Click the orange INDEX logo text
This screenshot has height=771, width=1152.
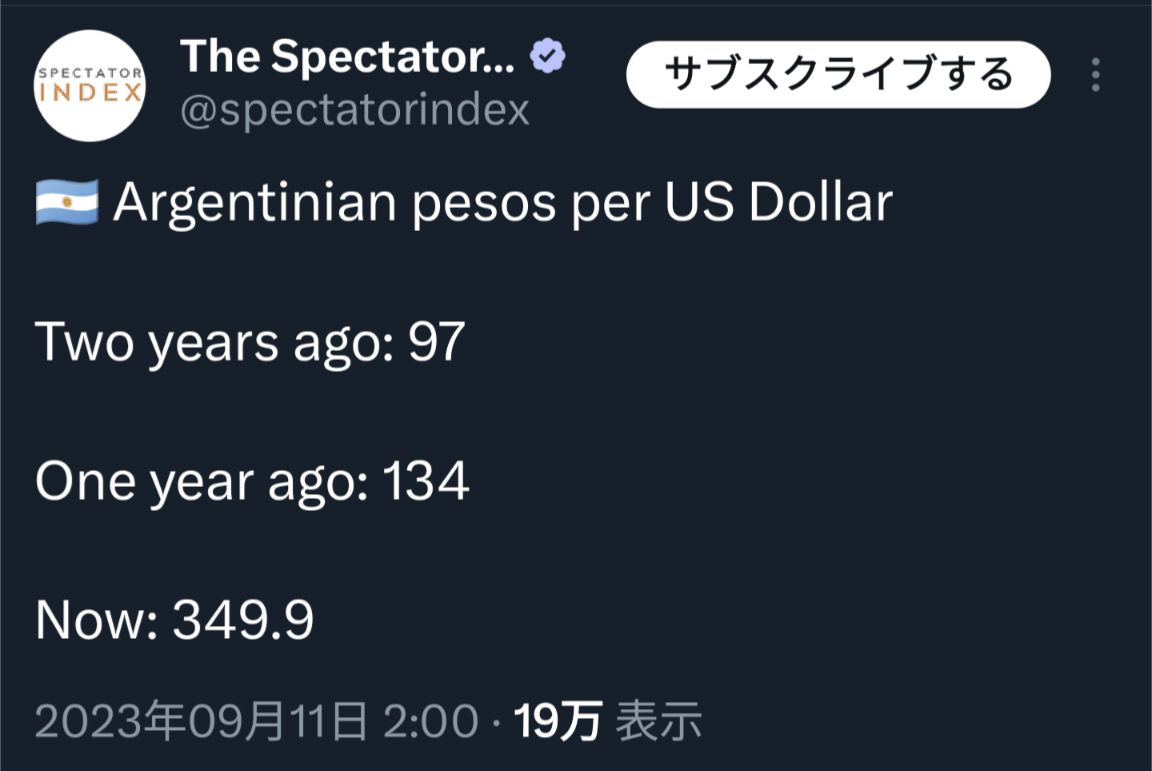point(91,94)
